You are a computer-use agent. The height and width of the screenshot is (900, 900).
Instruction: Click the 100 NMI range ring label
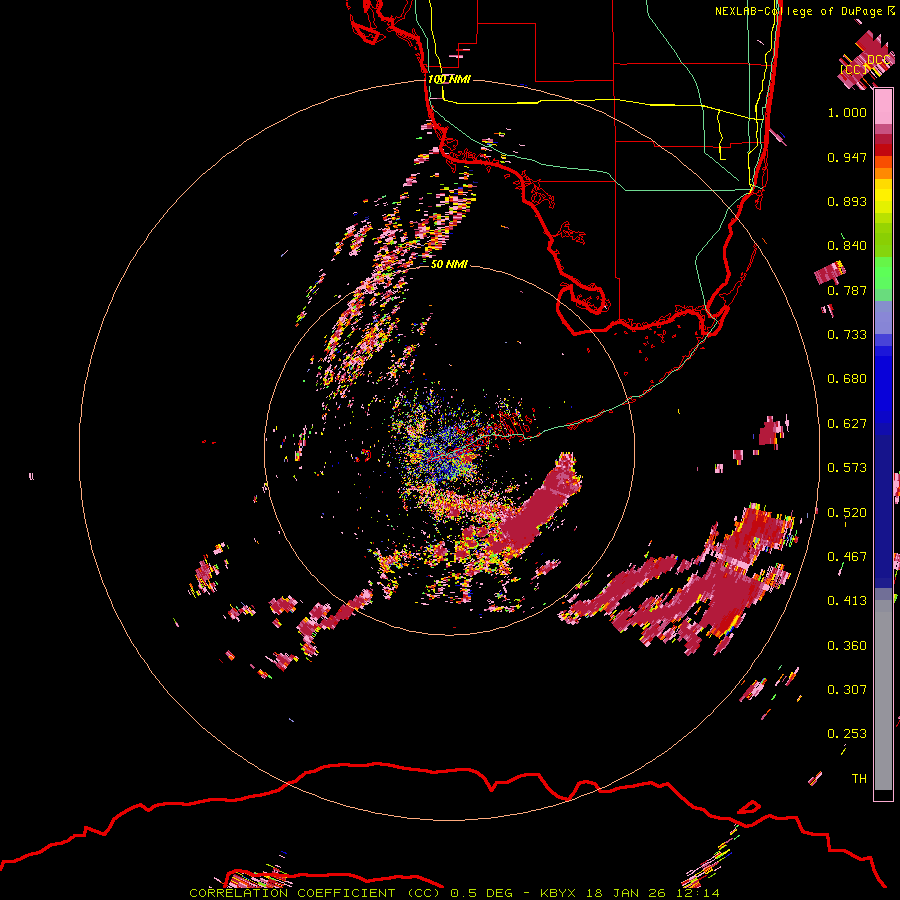pos(449,79)
